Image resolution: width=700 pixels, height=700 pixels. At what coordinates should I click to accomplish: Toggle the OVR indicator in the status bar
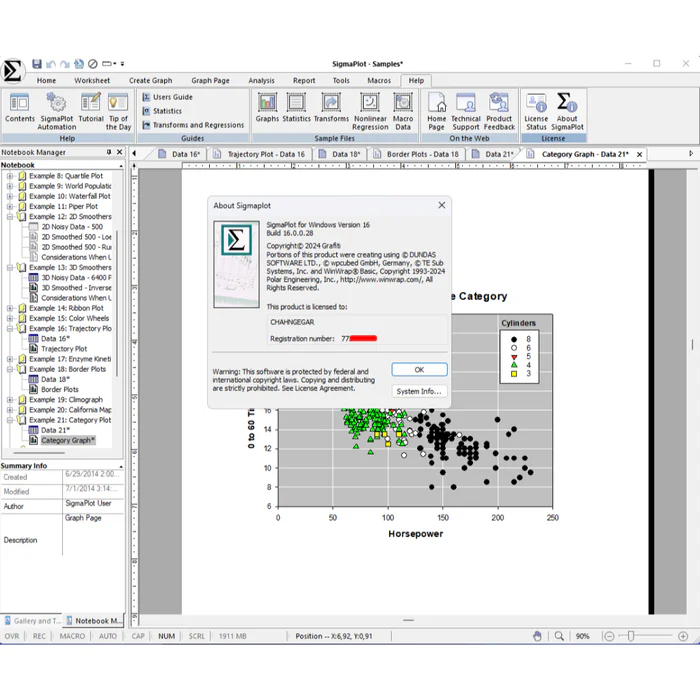point(12,636)
